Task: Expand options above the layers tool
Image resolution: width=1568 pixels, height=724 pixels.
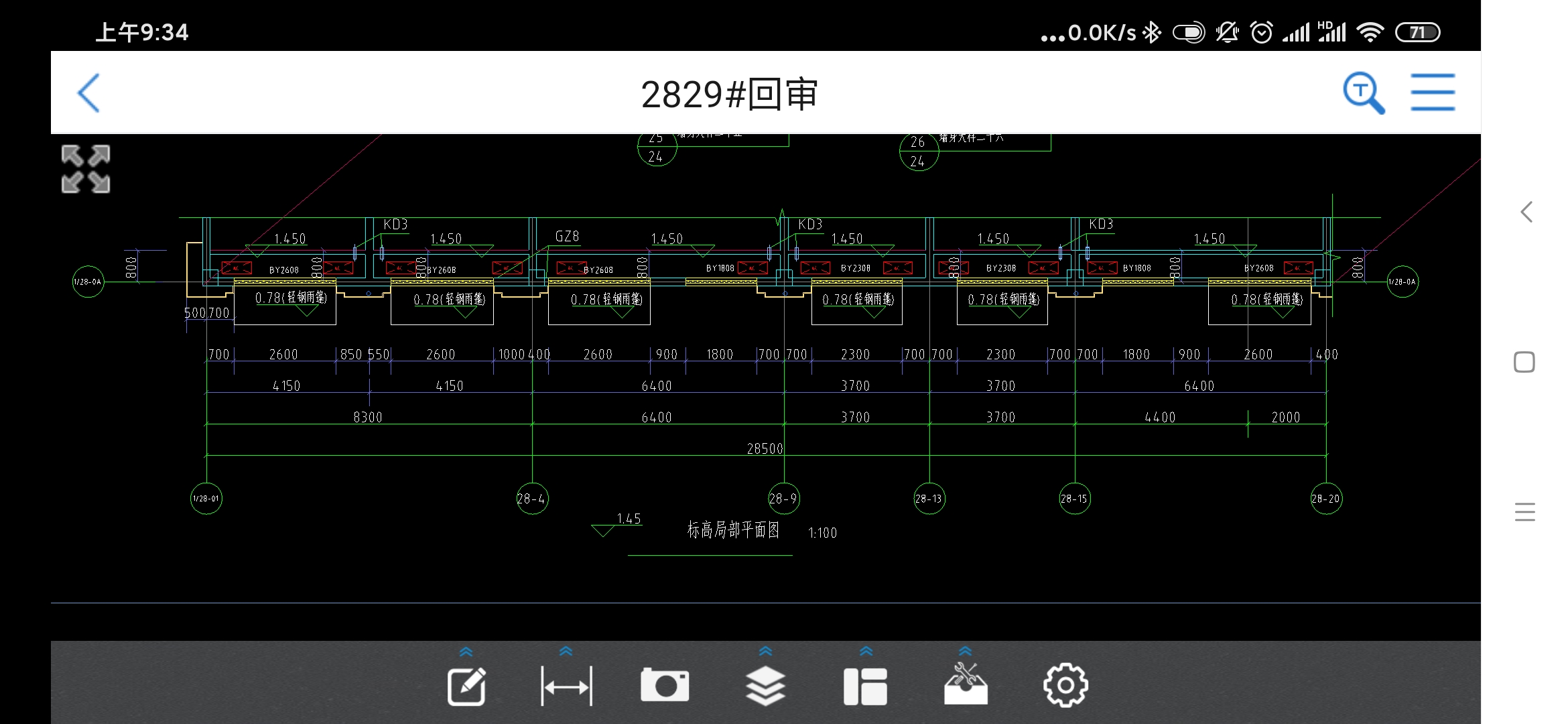Action: tap(766, 651)
